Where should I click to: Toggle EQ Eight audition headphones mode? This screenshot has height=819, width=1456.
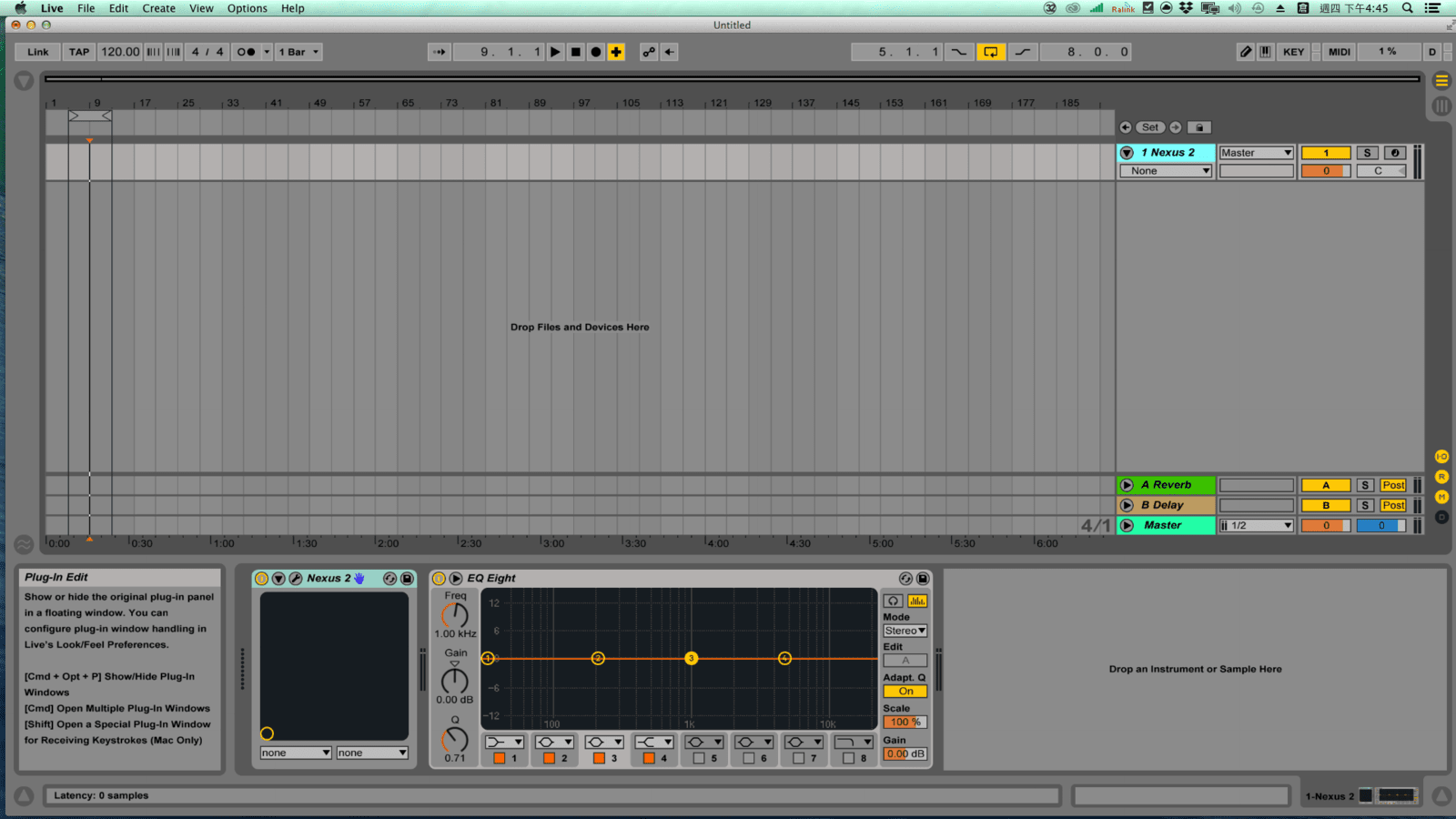tap(894, 601)
